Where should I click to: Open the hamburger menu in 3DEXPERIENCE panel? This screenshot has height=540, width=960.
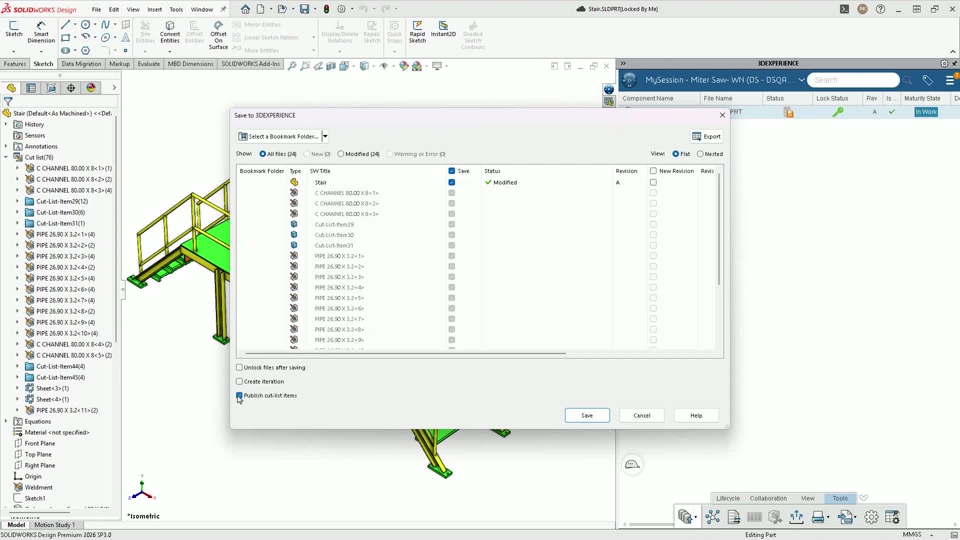(x=950, y=80)
